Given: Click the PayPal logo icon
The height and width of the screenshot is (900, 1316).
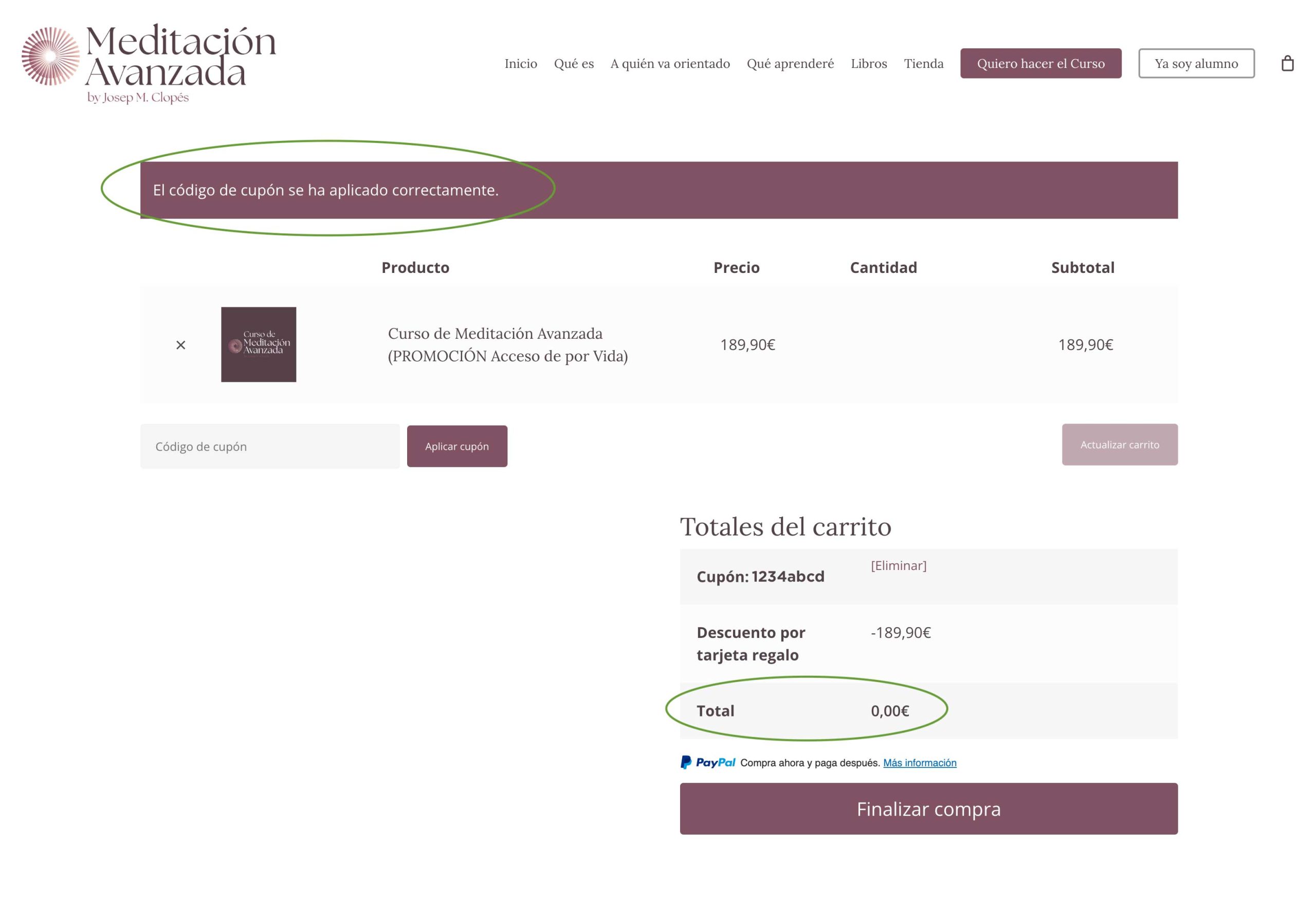Looking at the screenshot, I should 707,762.
